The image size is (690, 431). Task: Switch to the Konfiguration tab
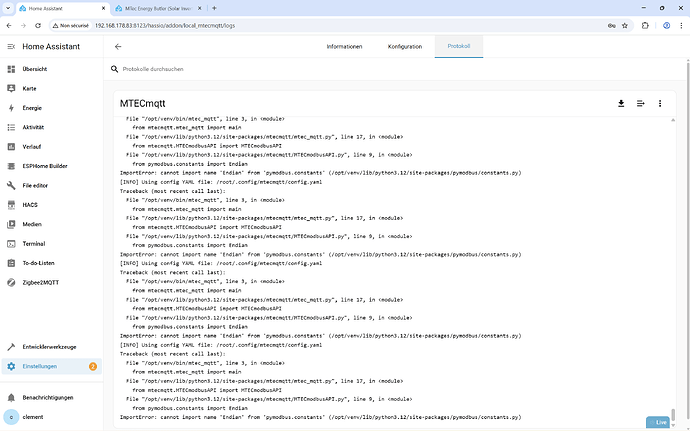coord(404,47)
